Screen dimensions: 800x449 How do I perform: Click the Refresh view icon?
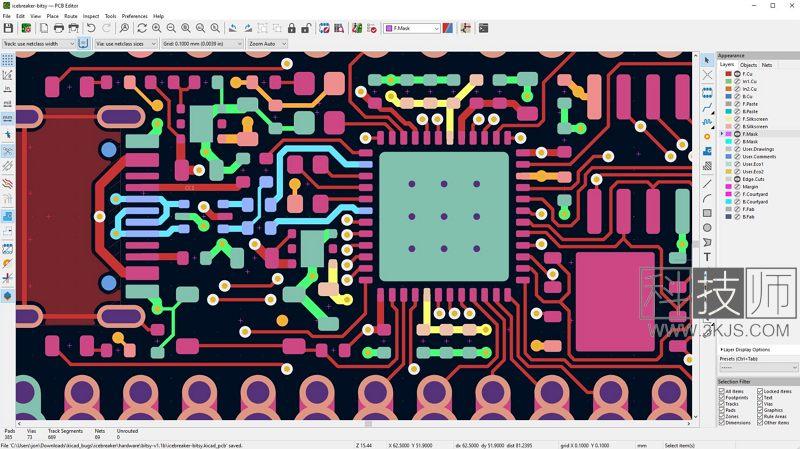click(x=142, y=29)
